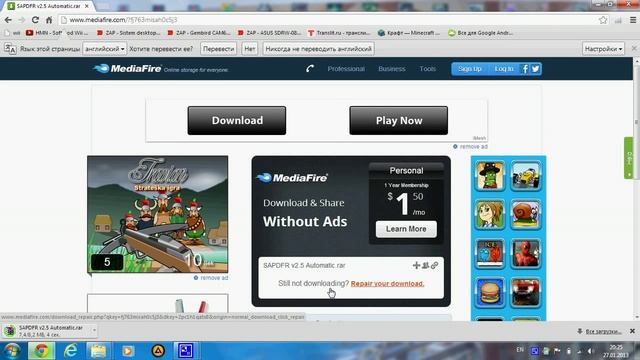Click the green feedback side tab
The width and height of the screenshot is (640, 360).
click(x=629, y=158)
